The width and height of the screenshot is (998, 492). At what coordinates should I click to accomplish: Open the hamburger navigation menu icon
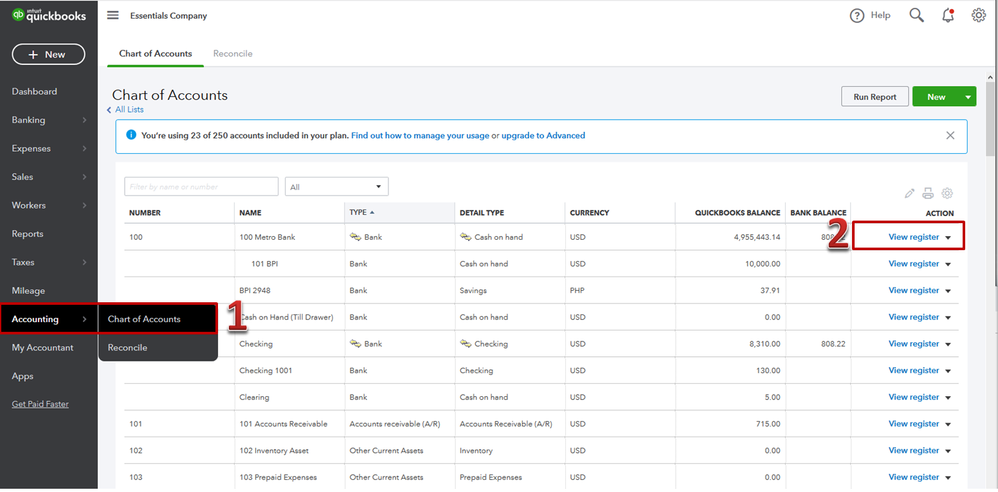click(113, 15)
